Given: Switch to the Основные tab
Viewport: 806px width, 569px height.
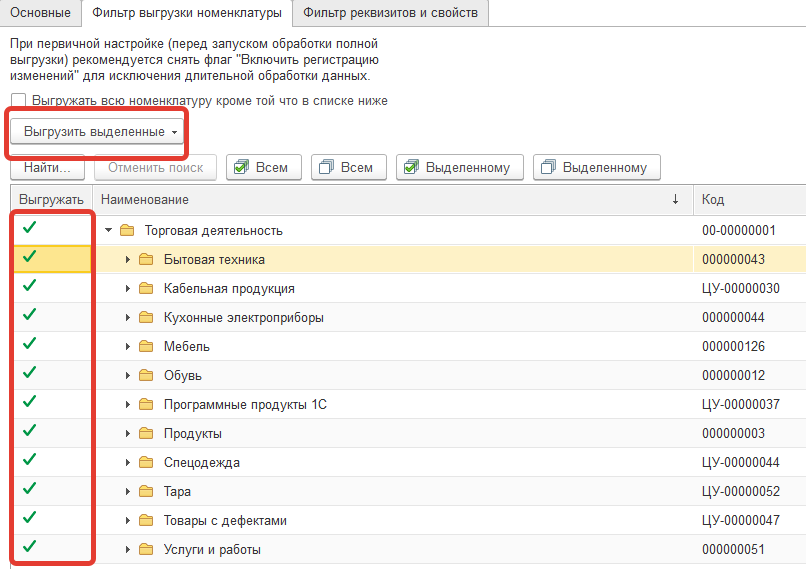Looking at the screenshot, I should (41, 13).
